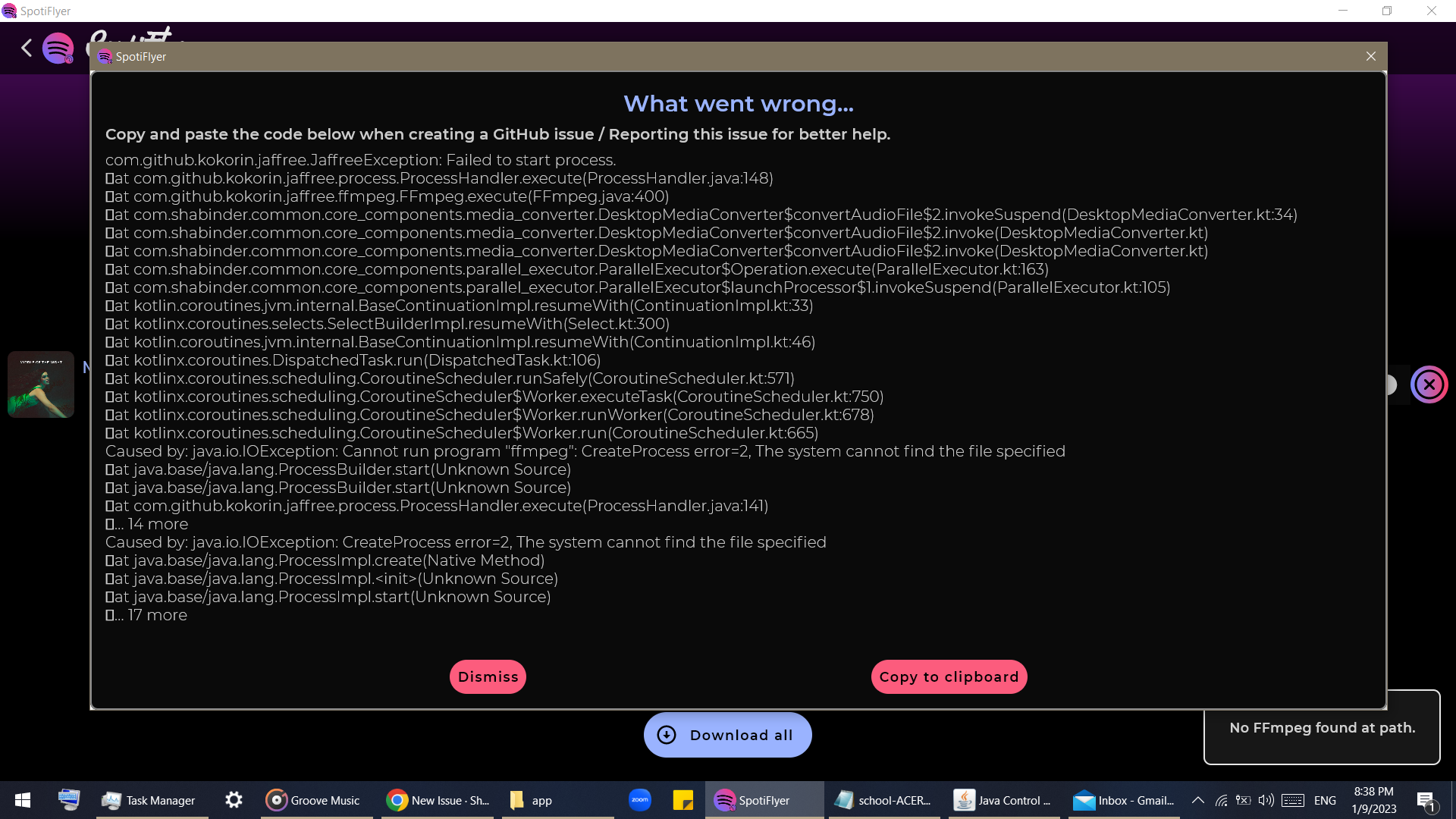This screenshot has height=819, width=1456.
Task: Copy the error code to clipboard
Action: [949, 676]
